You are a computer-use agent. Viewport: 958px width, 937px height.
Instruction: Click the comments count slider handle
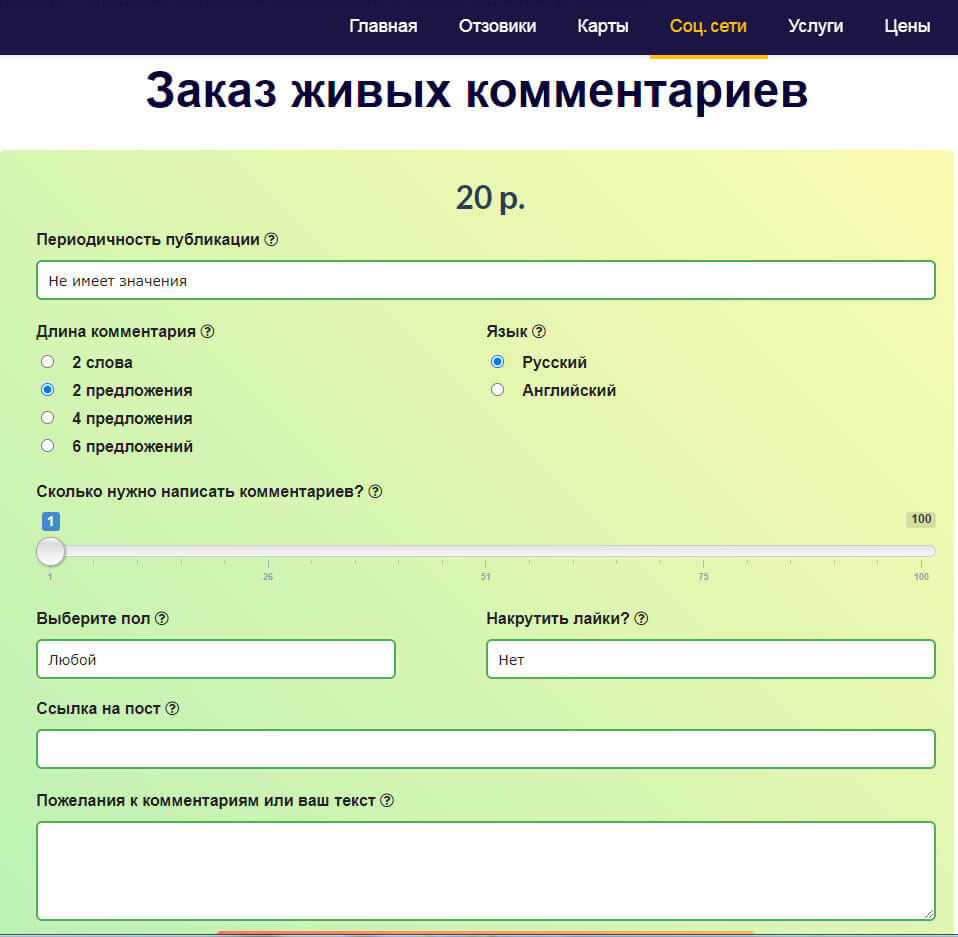(50, 551)
